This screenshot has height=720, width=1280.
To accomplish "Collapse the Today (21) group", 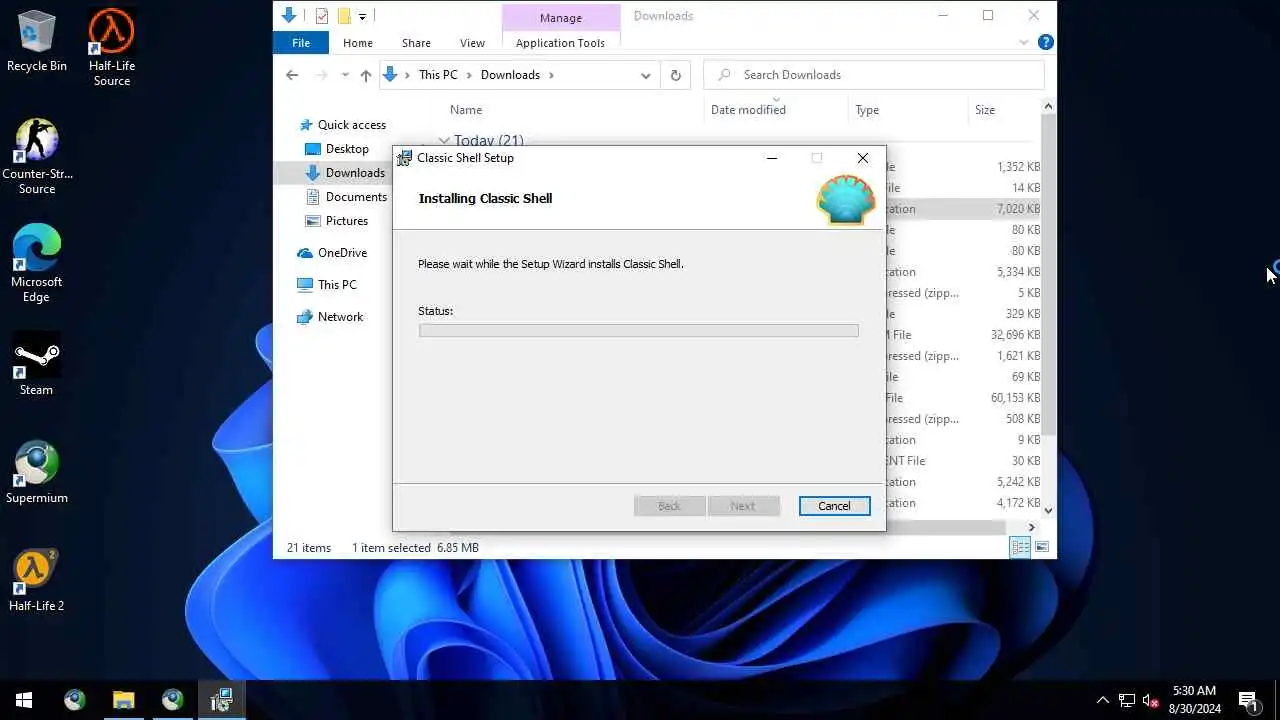I will coord(444,141).
